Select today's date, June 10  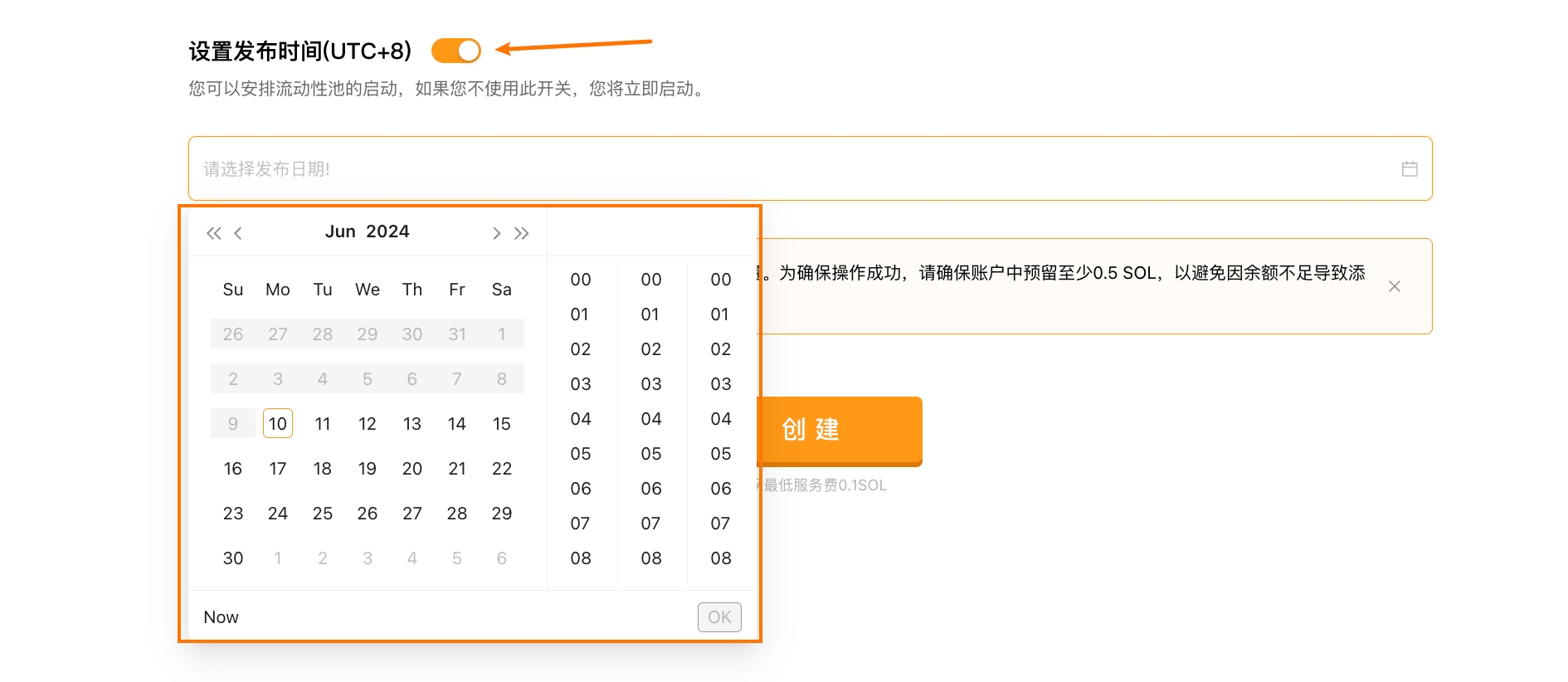click(x=278, y=424)
